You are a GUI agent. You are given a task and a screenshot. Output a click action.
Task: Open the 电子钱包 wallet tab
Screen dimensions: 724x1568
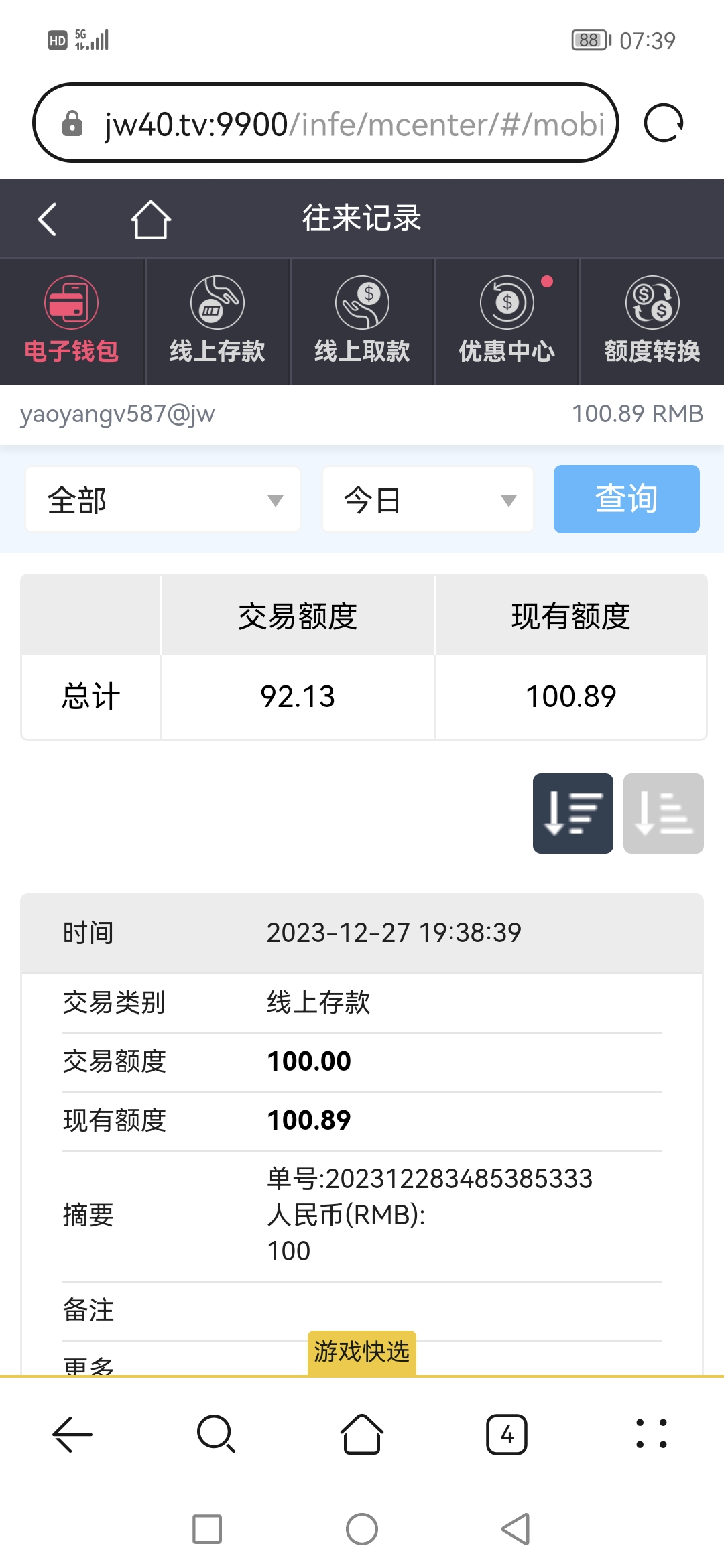(x=72, y=321)
